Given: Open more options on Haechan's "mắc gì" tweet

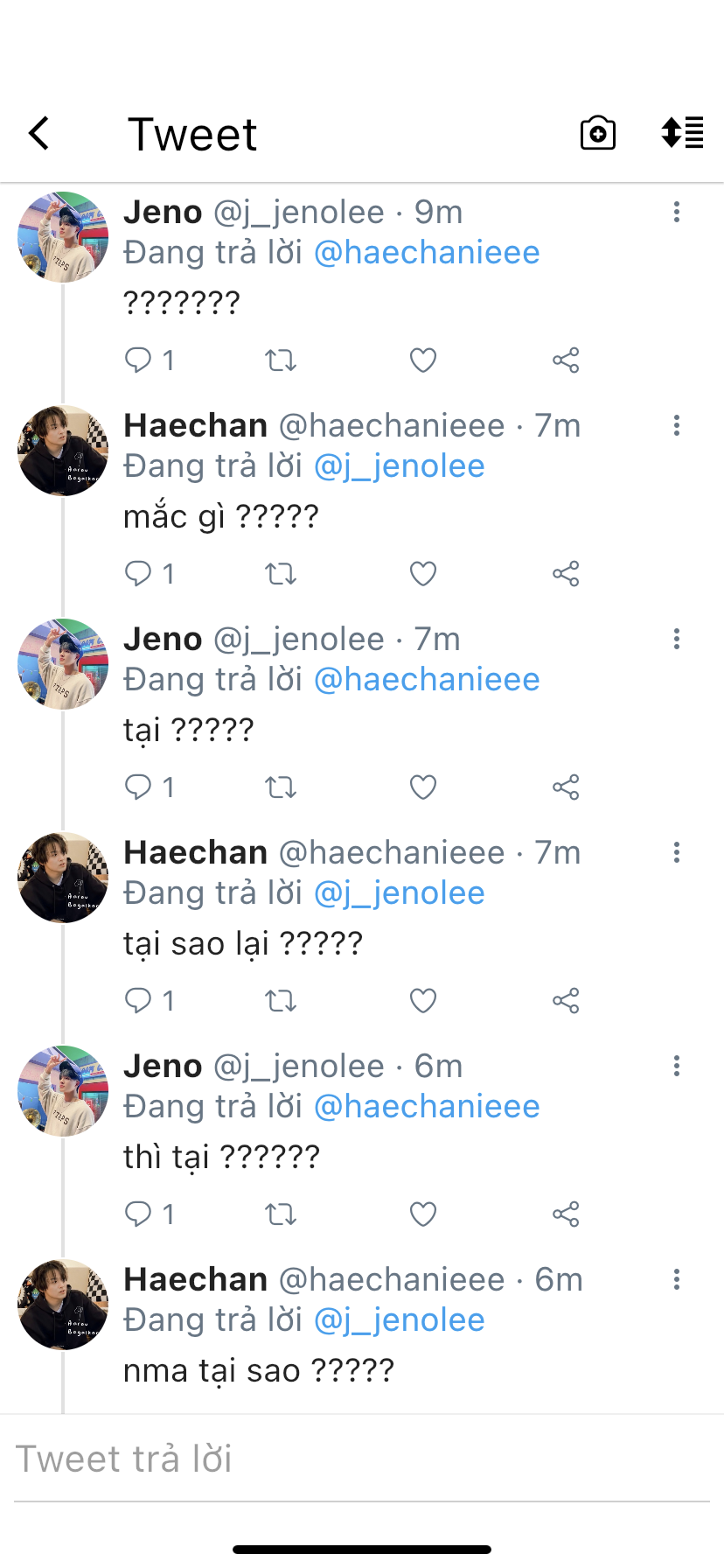Looking at the screenshot, I should [677, 425].
